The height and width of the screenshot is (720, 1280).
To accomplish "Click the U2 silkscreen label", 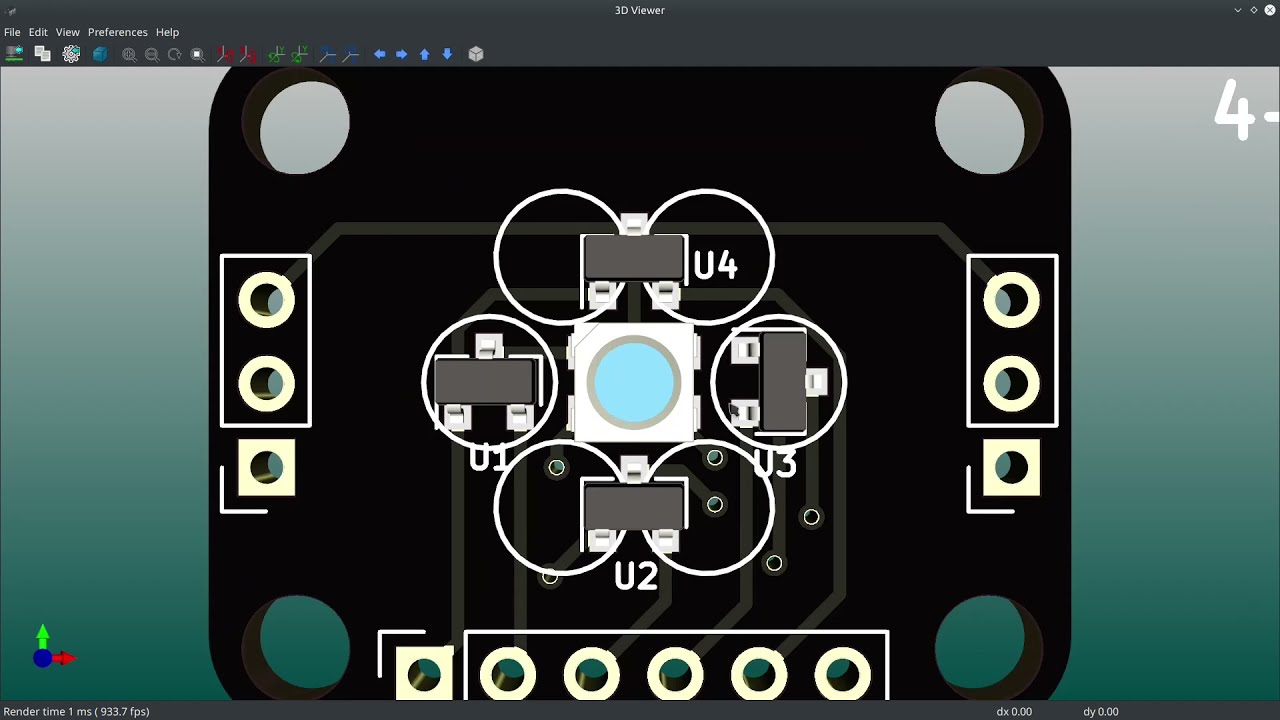I will coord(636,576).
